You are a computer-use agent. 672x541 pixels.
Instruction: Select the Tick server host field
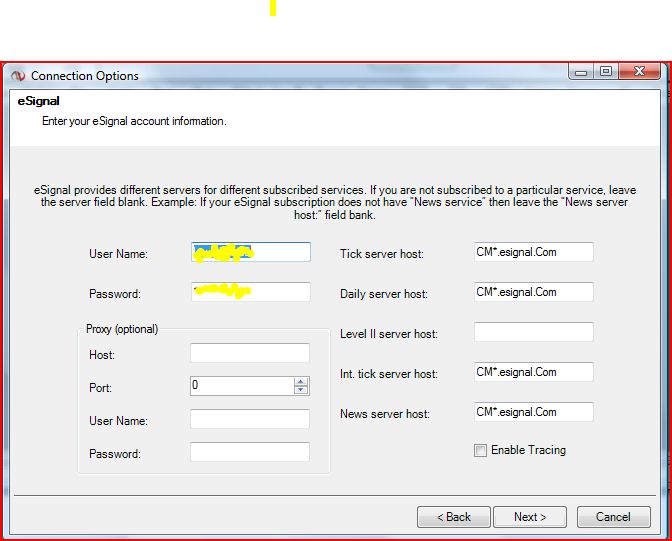534,252
